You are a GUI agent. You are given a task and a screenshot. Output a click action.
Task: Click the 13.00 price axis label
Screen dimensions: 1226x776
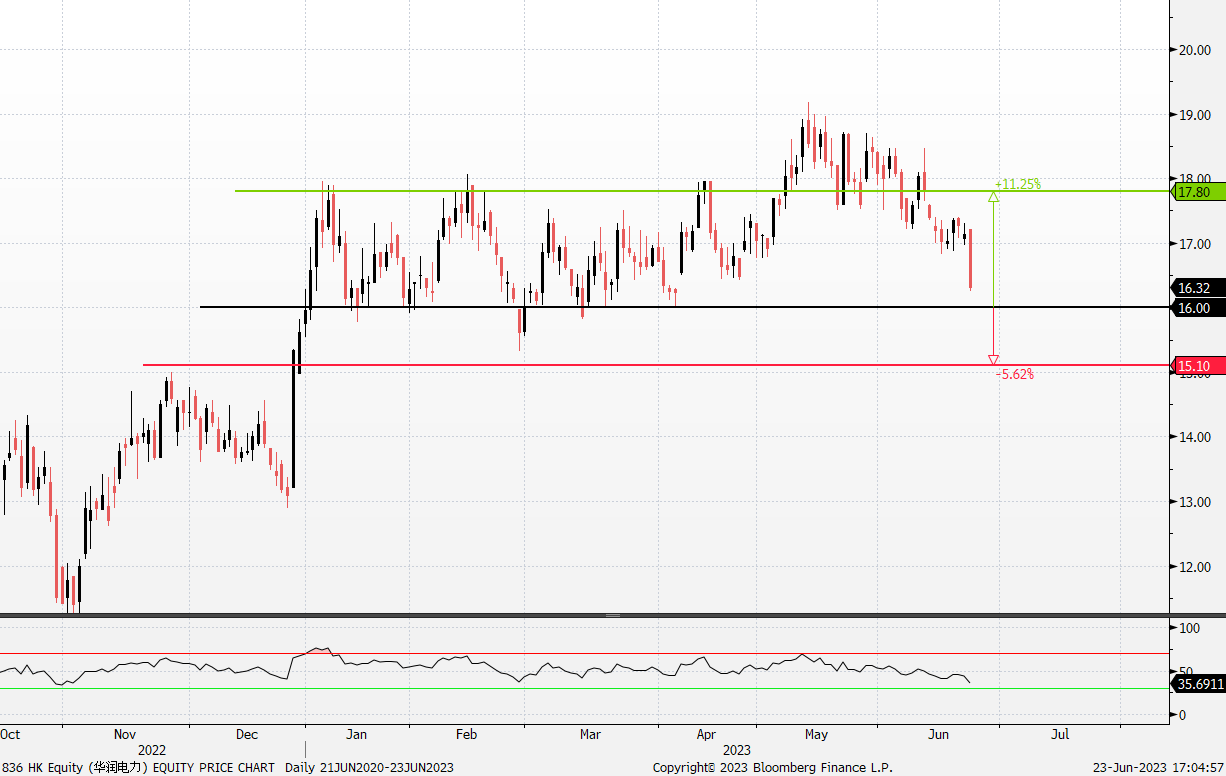click(1195, 502)
